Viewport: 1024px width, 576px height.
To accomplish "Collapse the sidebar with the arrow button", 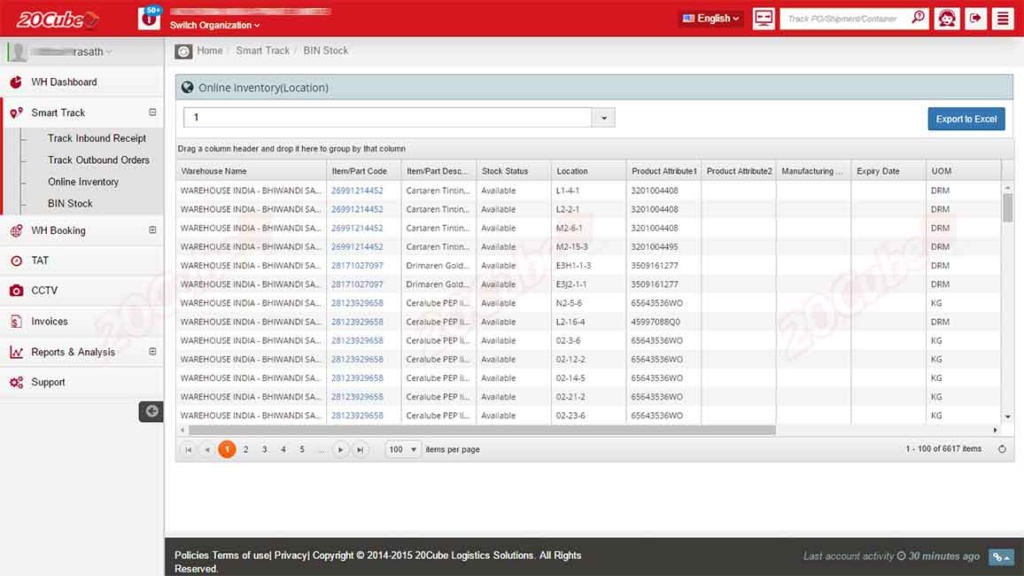I will coord(151,411).
